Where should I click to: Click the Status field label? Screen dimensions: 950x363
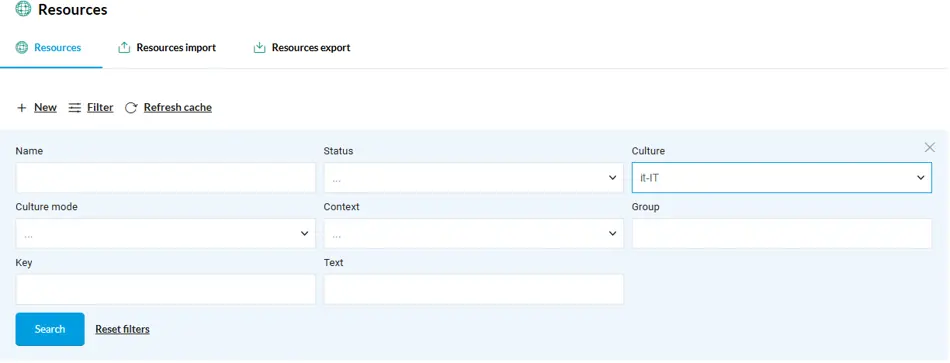pos(338,151)
